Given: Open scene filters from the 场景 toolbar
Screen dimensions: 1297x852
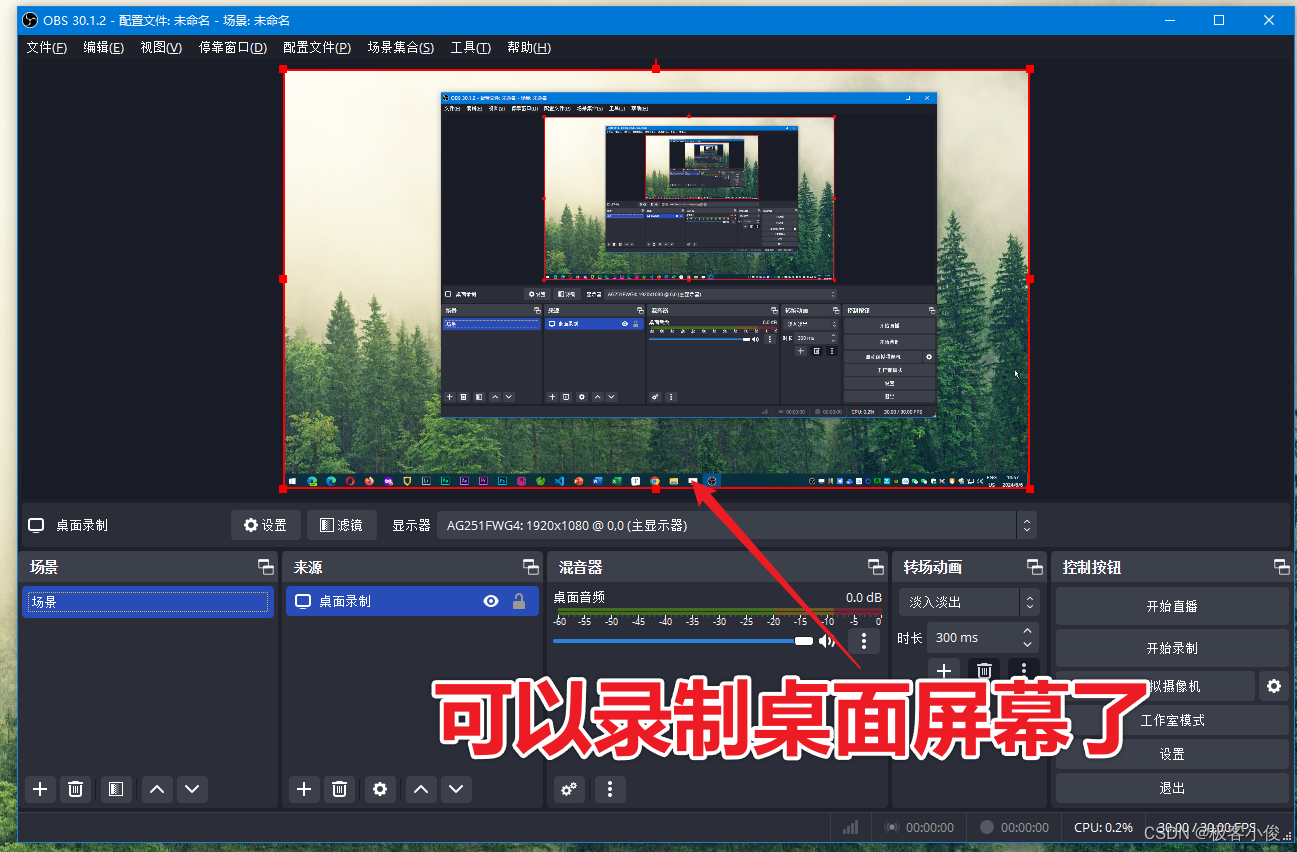Looking at the screenshot, I should pyautogui.click(x=116, y=789).
